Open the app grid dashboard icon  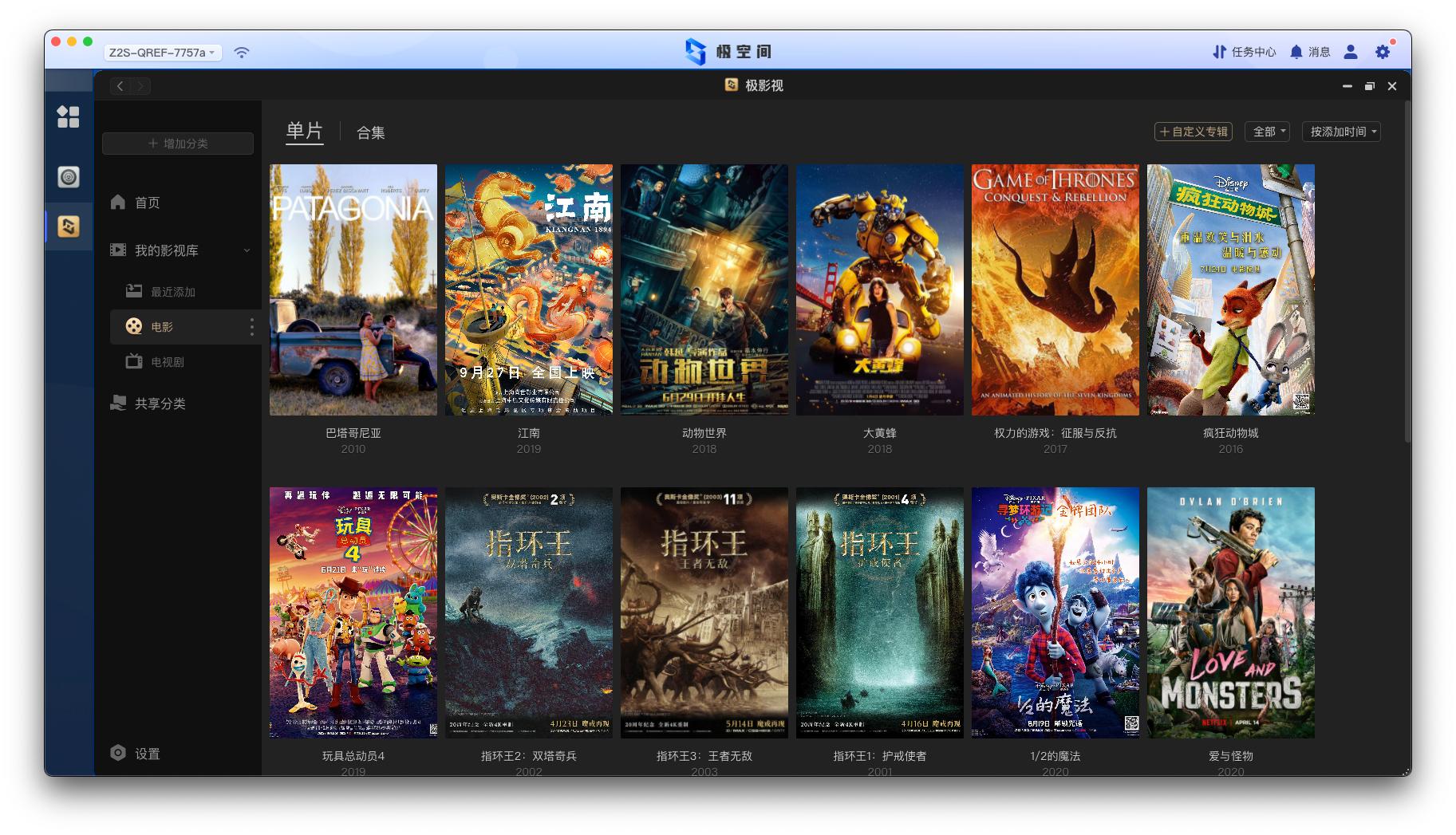(x=69, y=116)
